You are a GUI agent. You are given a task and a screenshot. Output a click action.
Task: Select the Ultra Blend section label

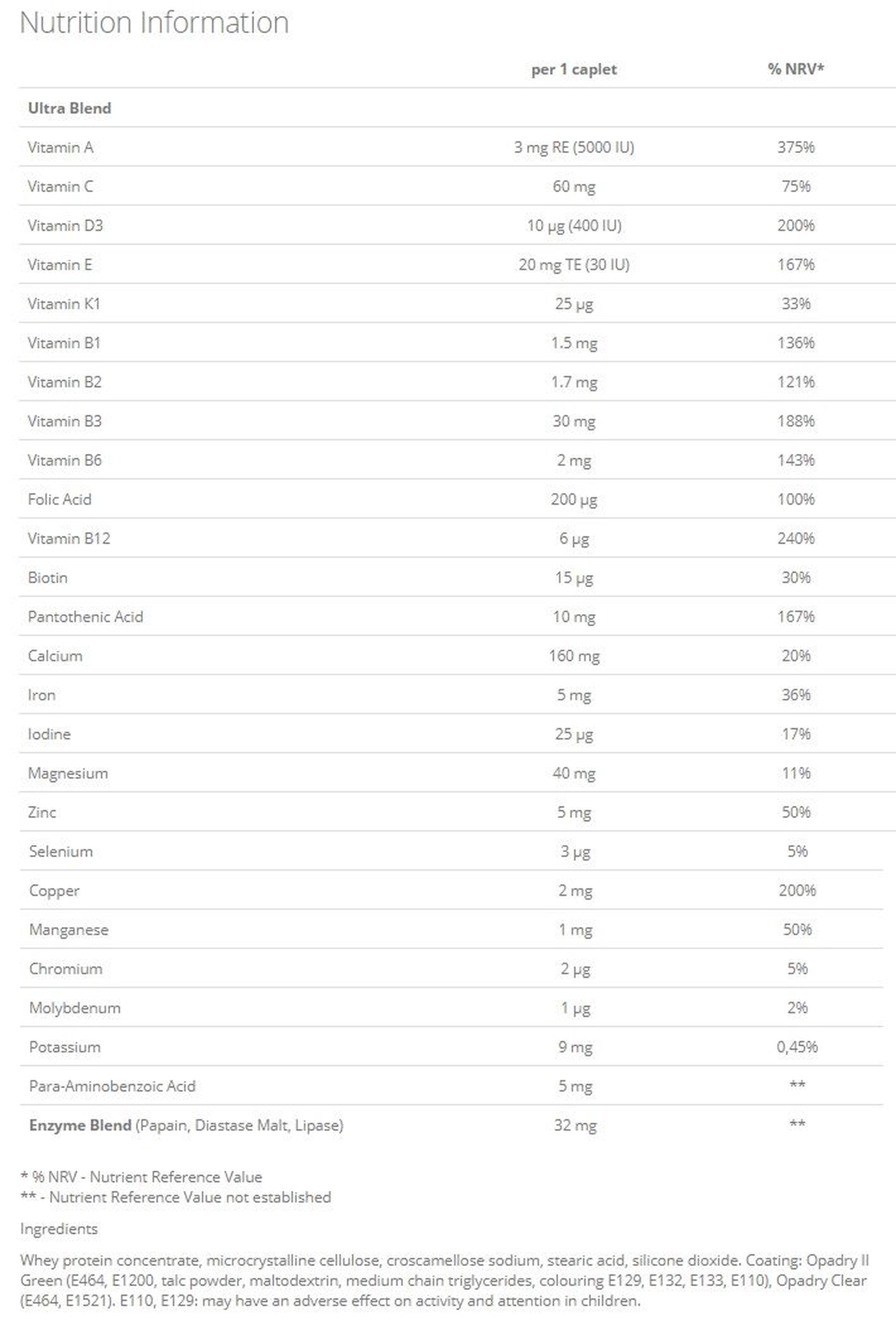point(70,108)
